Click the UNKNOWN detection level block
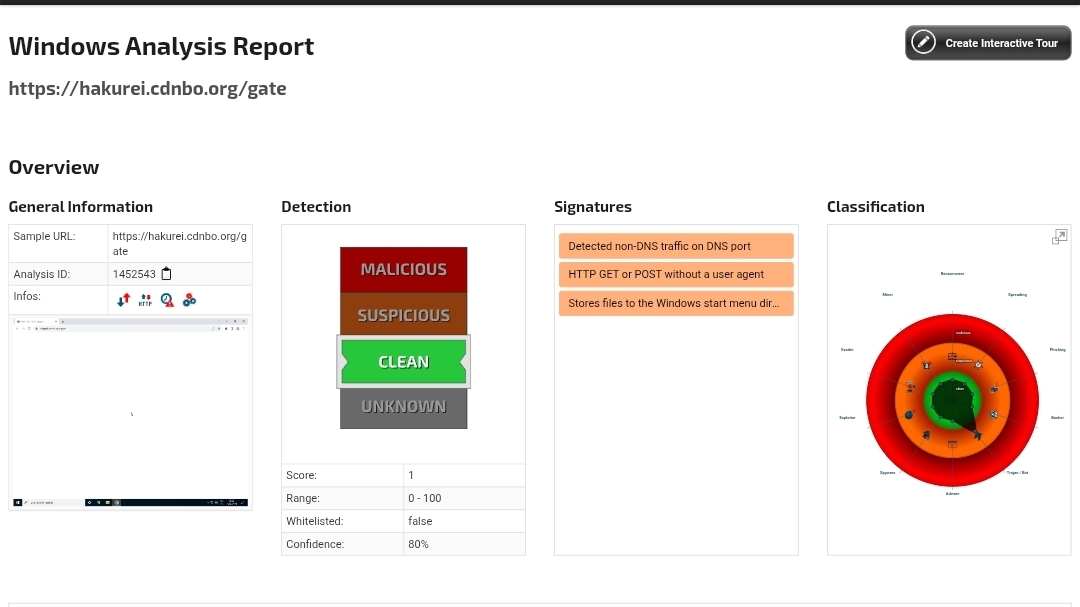Image resolution: width=1080 pixels, height=607 pixels. [x=404, y=407]
